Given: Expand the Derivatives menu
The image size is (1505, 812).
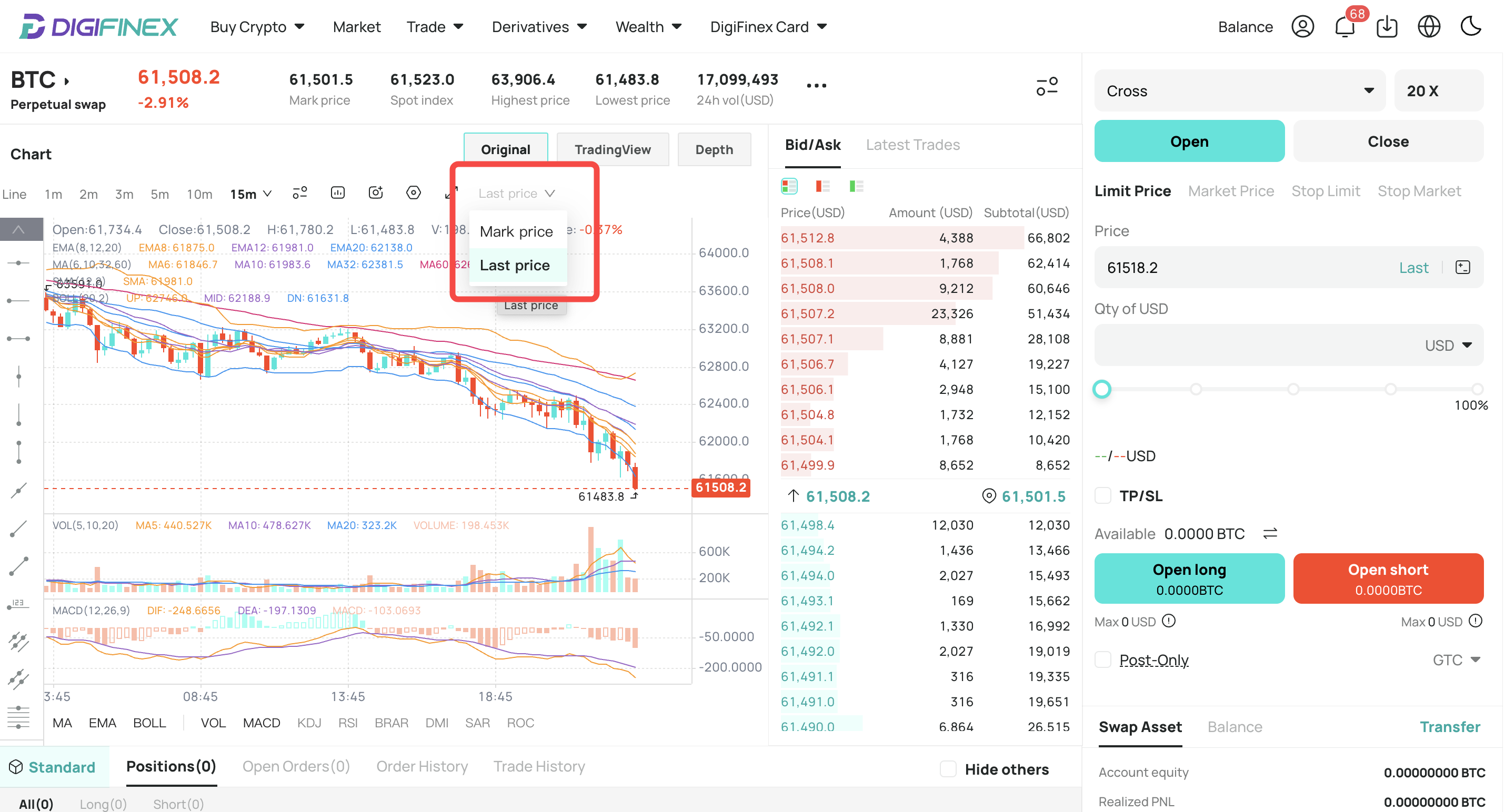Looking at the screenshot, I should click(x=539, y=27).
